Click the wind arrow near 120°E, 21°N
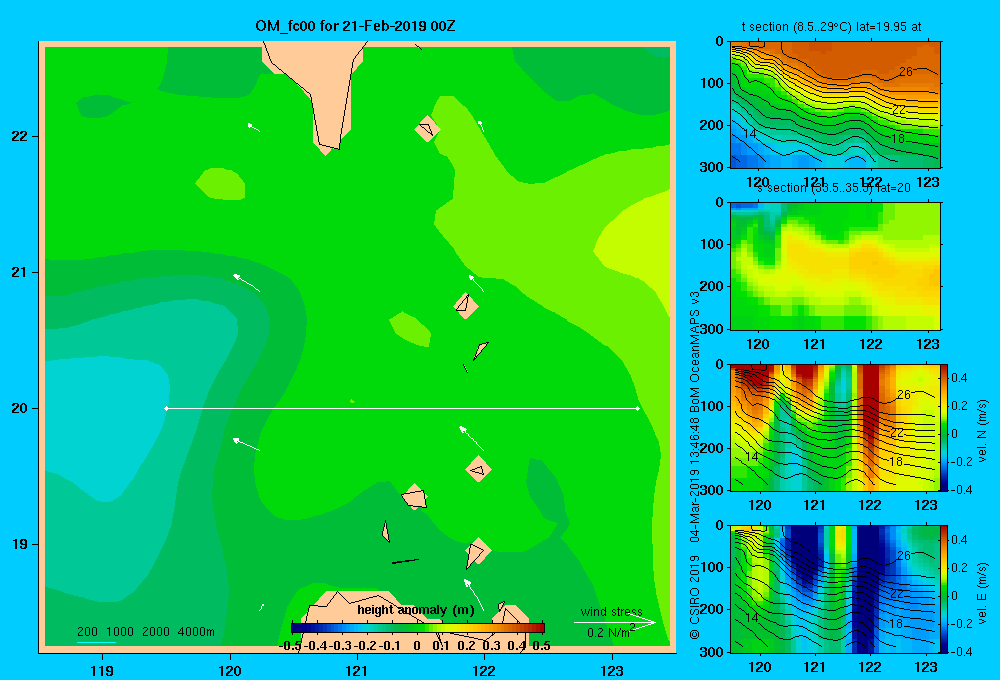This screenshot has height=680, width=1000. coord(246,283)
